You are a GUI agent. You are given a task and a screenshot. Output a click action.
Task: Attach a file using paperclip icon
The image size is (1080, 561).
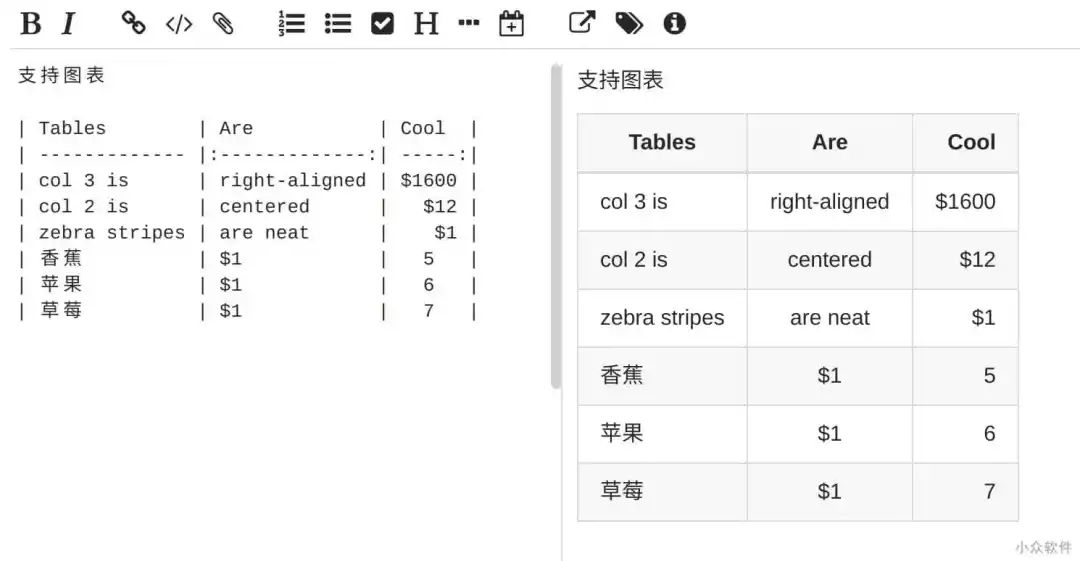[223, 23]
